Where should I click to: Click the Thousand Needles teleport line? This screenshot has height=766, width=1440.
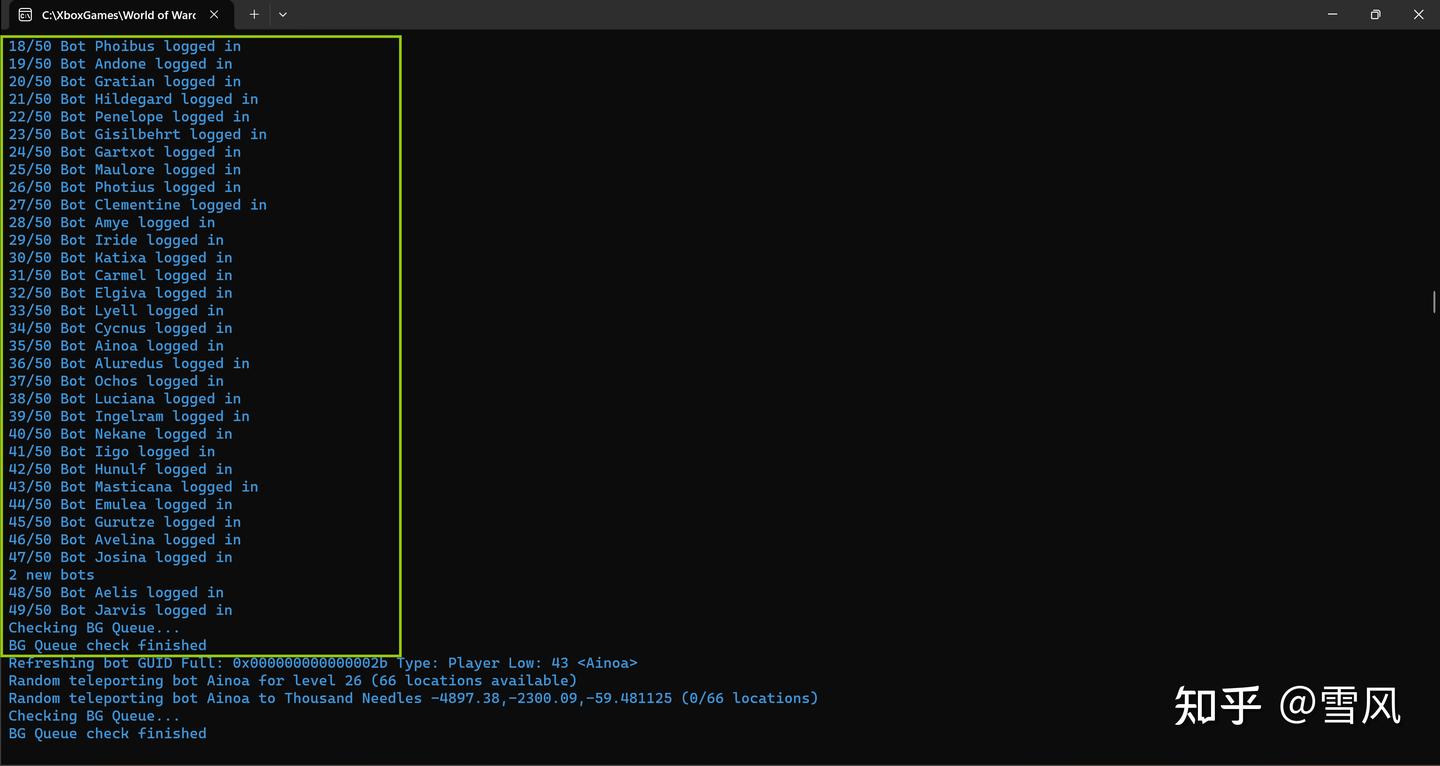pos(412,698)
